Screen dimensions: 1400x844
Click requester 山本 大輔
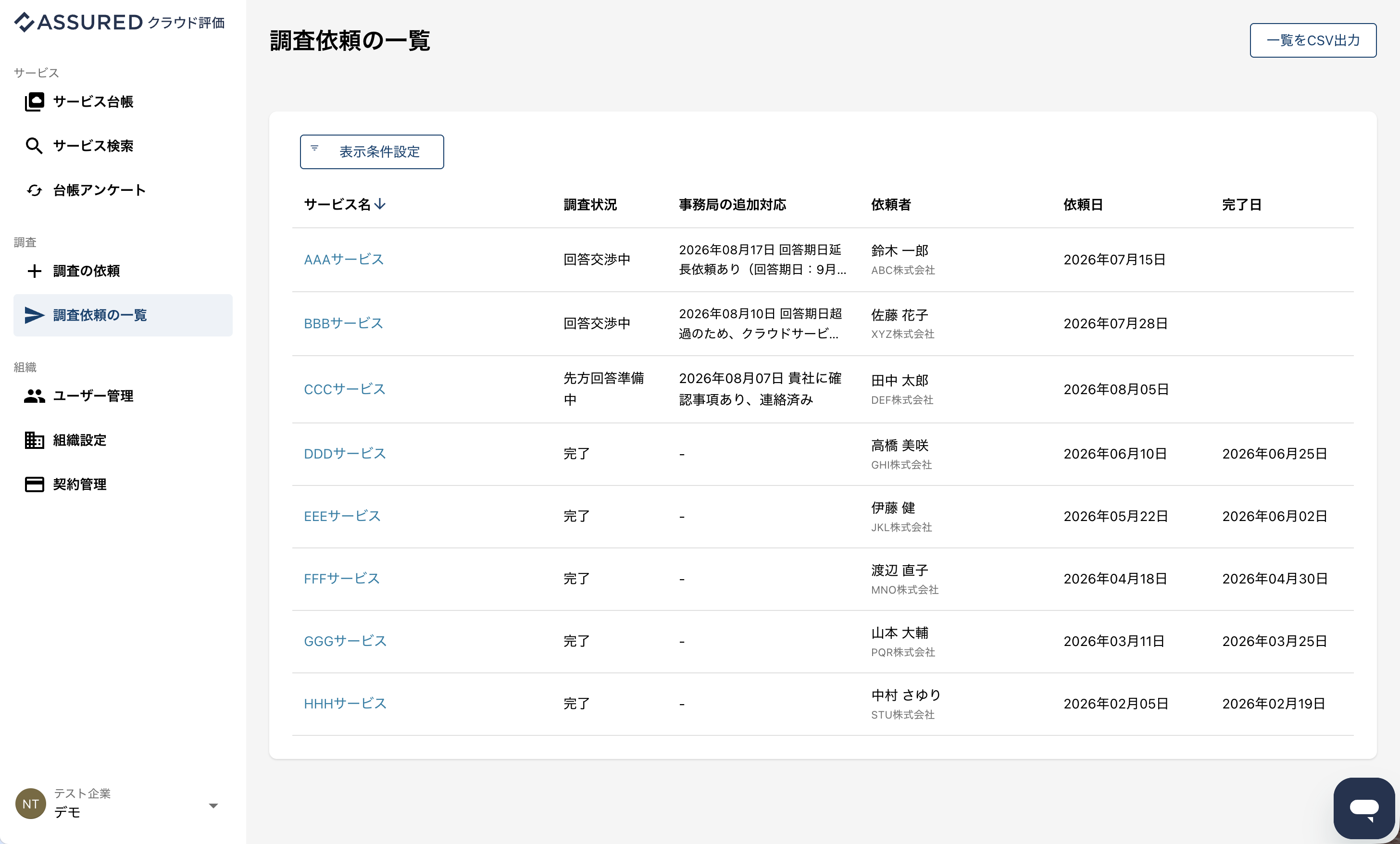click(900, 633)
